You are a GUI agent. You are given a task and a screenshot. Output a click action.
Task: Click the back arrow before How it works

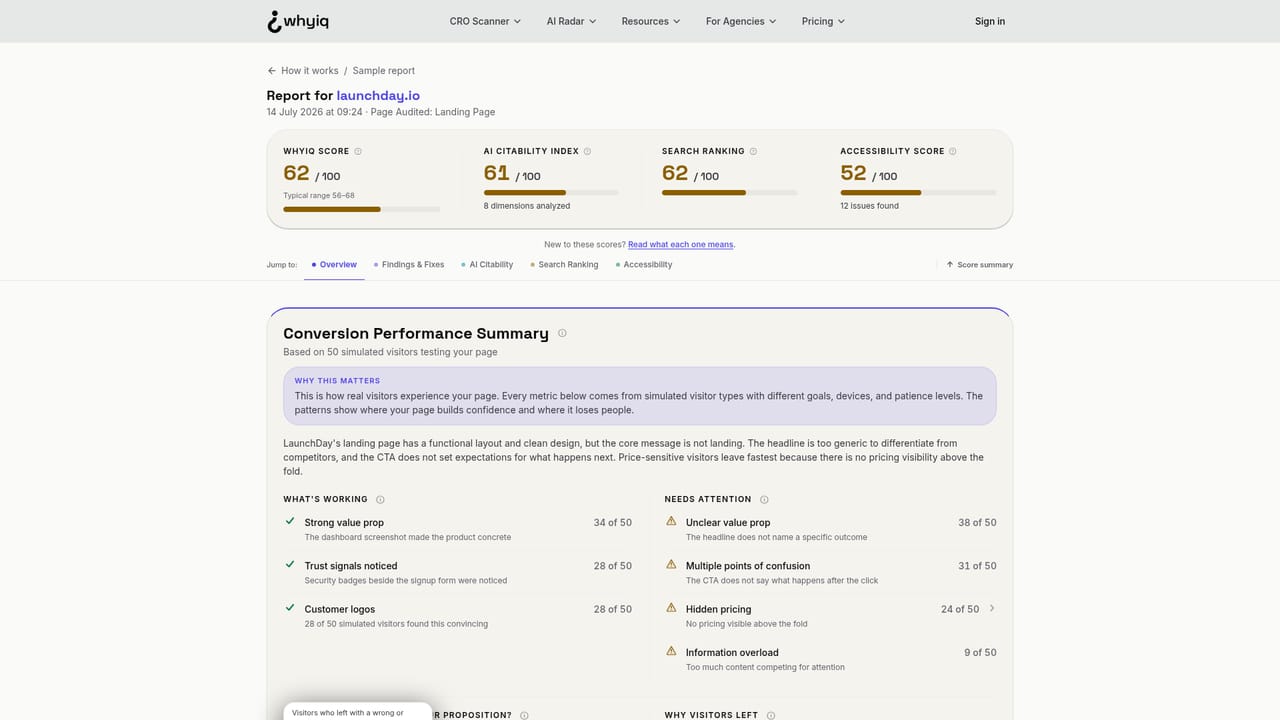[271, 71]
